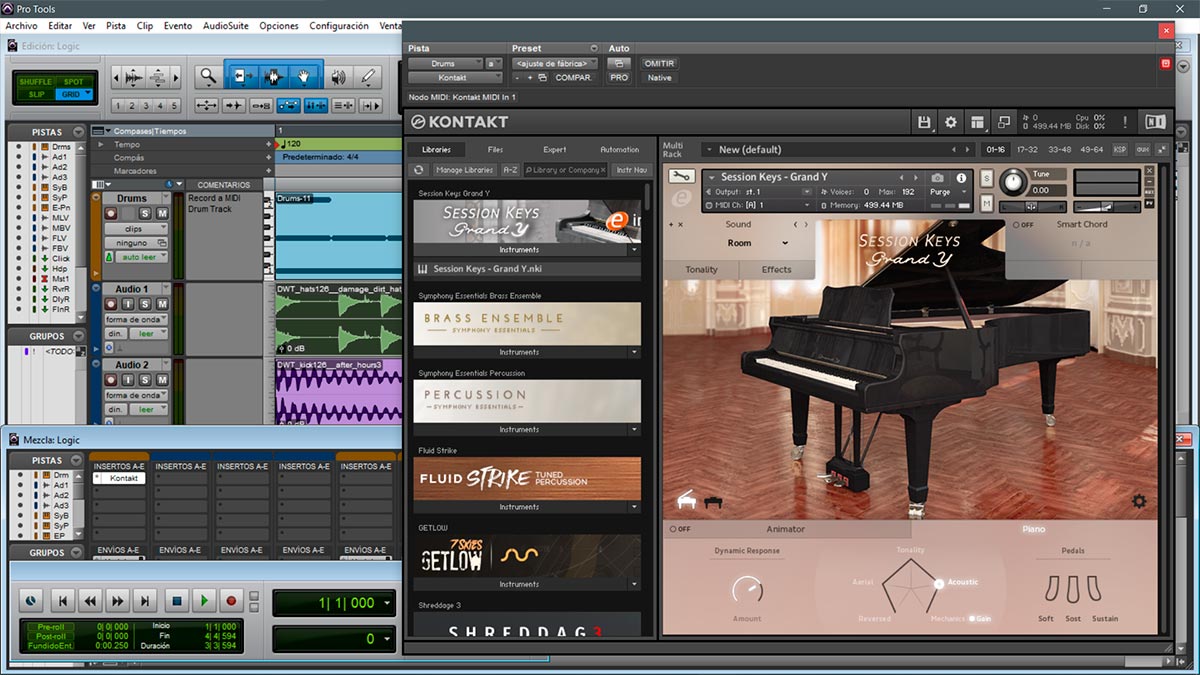Screen dimensions: 1200x675
Task: Open instrument info icon in header
Action: click(x=961, y=177)
